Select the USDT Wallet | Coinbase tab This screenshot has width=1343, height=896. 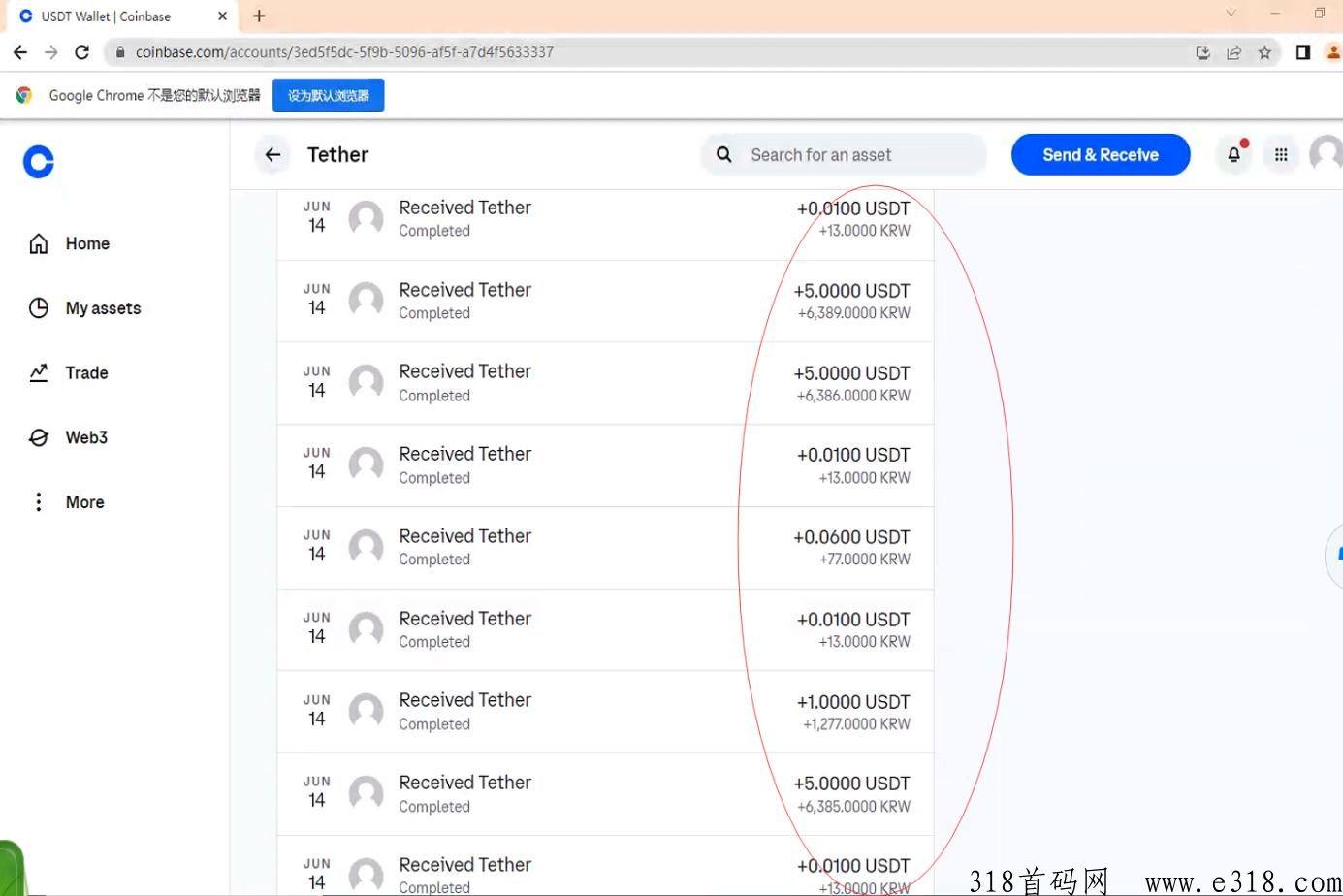pyautogui.click(x=121, y=16)
